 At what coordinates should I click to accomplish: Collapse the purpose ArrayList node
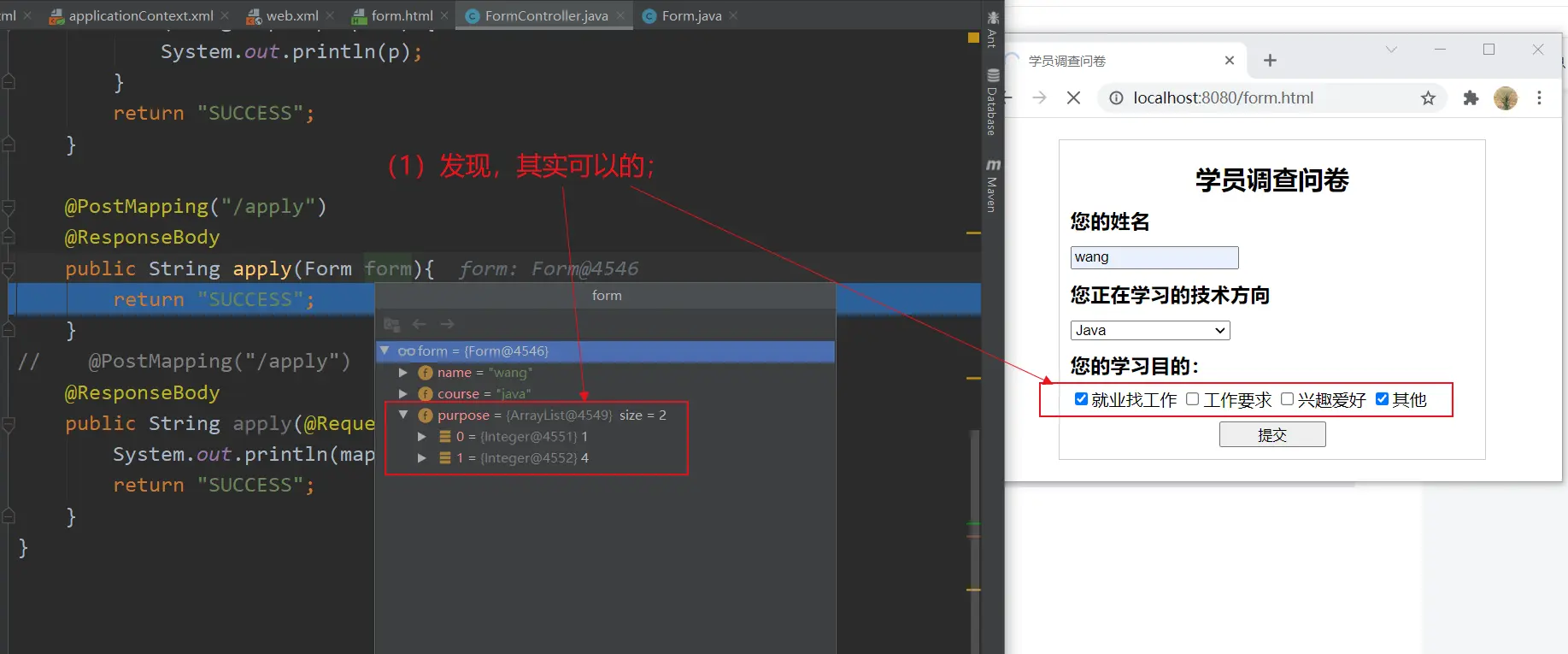[x=403, y=415]
